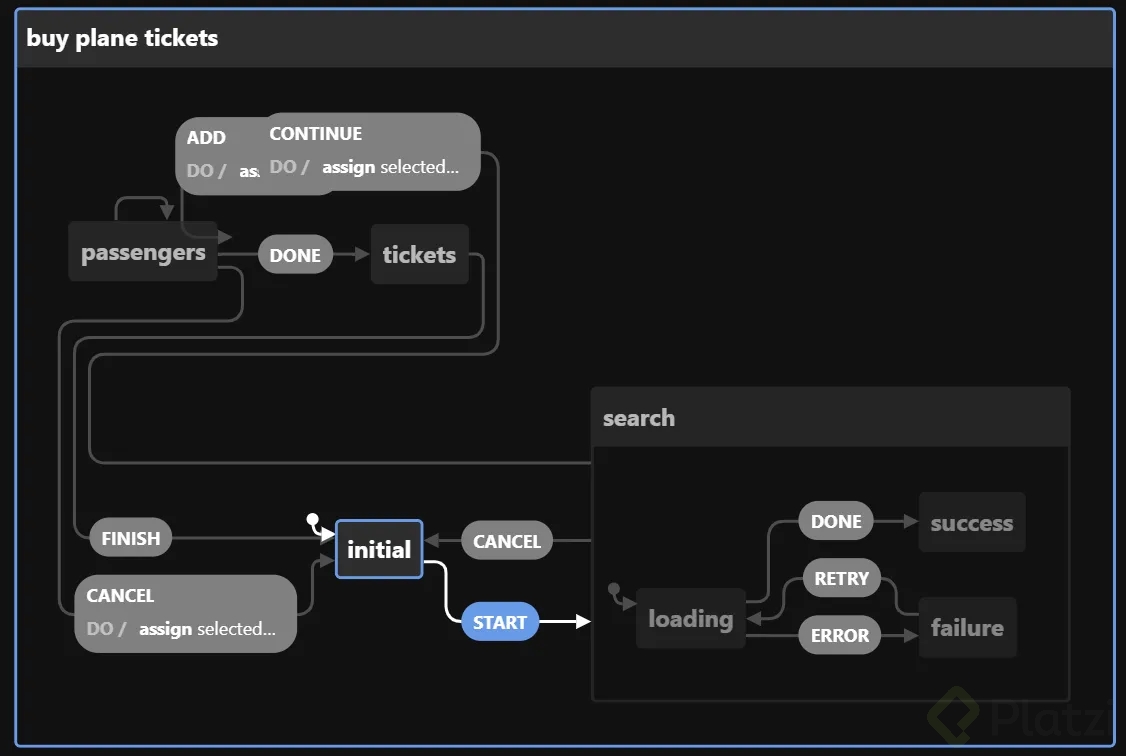Click the RETRY event label
This screenshot has height=756, width=1126.
click(842, 578)
